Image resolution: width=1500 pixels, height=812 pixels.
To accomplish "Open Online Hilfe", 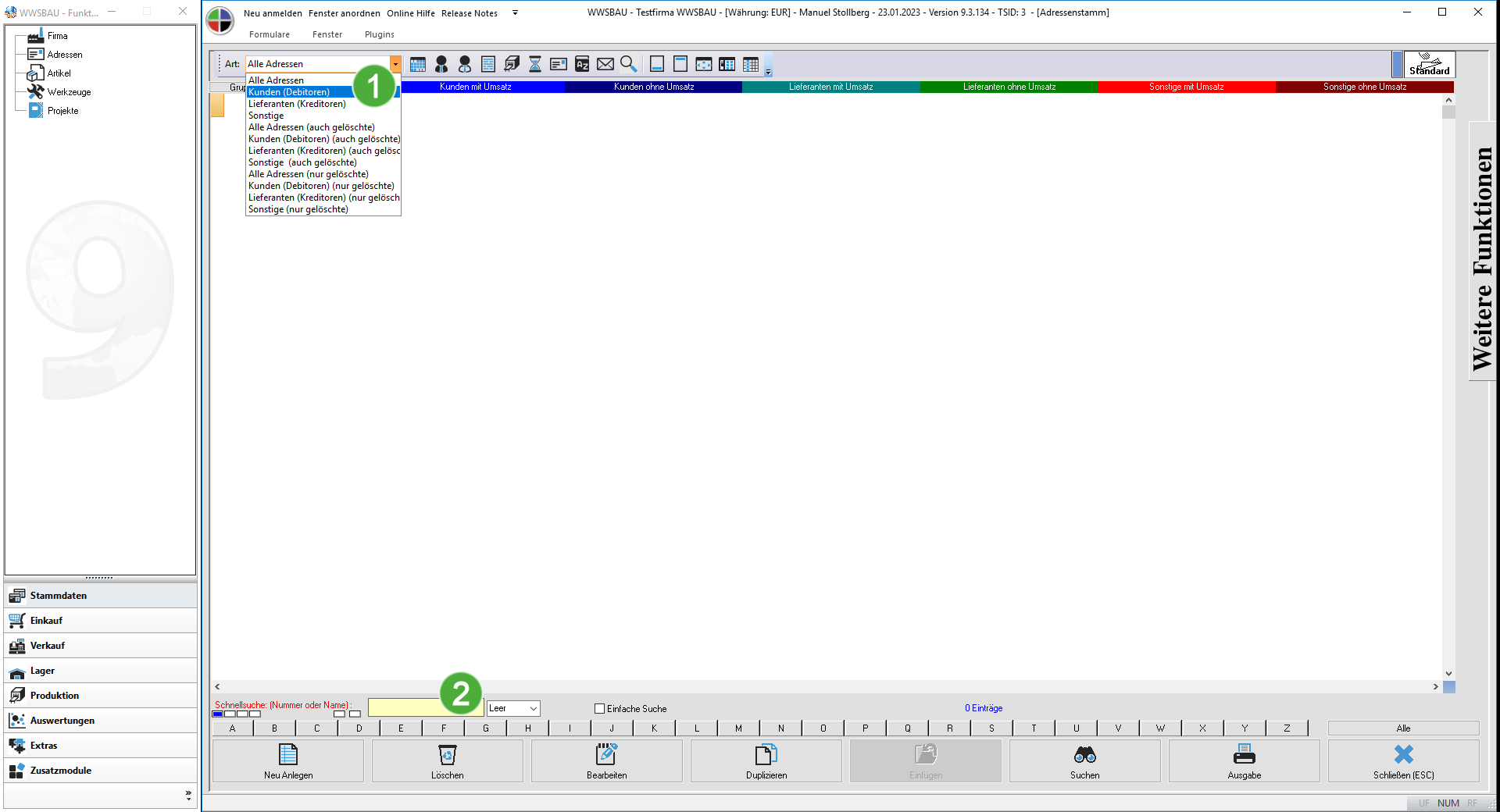I will point(411,13).
